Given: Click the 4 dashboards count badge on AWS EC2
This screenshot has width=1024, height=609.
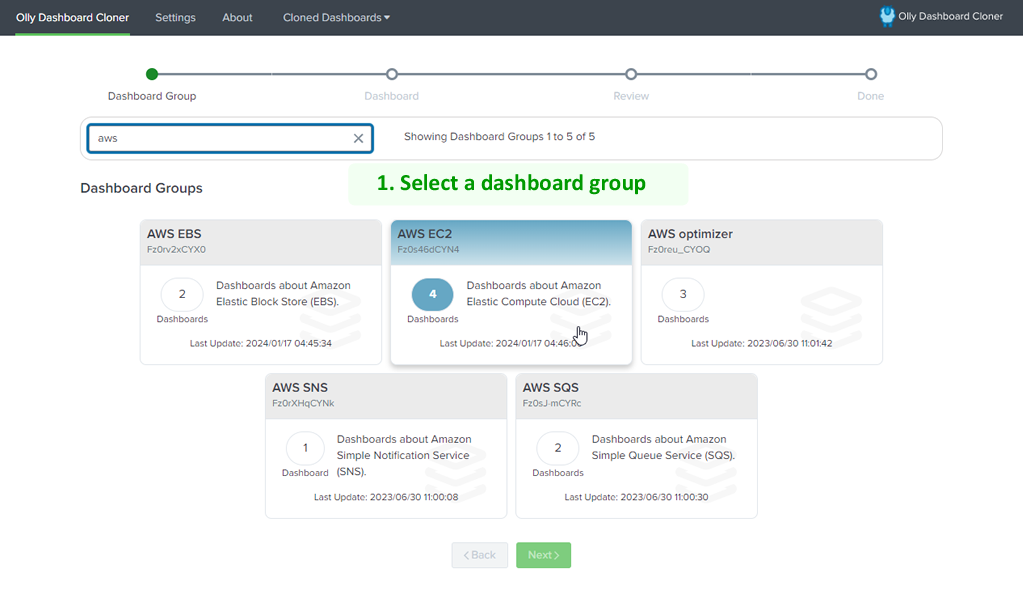Looking at the screenshot, I should [x=432, y=294].
